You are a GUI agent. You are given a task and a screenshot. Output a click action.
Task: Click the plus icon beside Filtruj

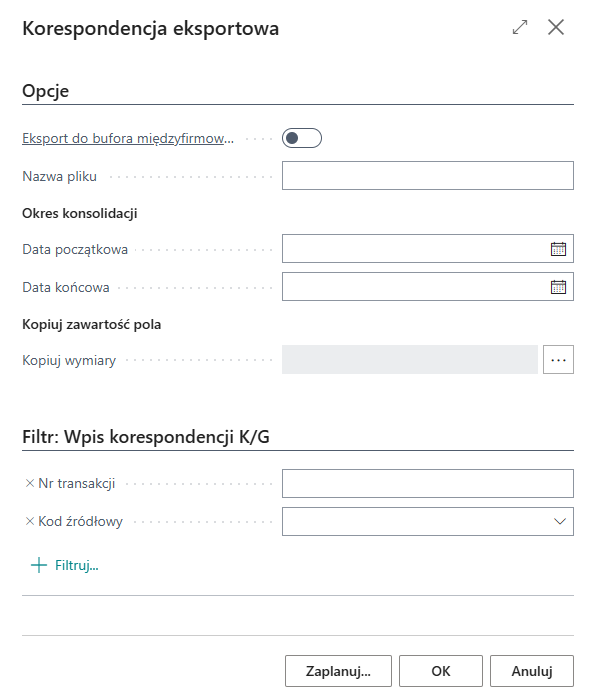tap(39, 565)
